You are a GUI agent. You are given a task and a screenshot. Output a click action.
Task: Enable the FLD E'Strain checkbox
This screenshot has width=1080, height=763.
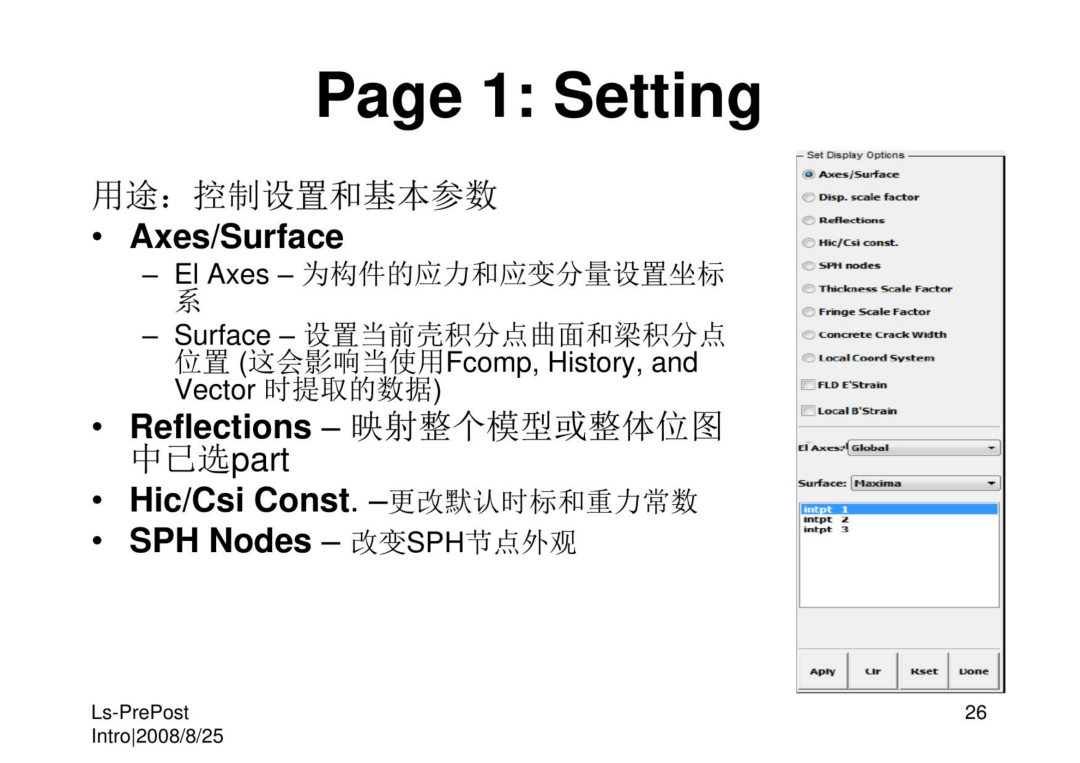808,385
